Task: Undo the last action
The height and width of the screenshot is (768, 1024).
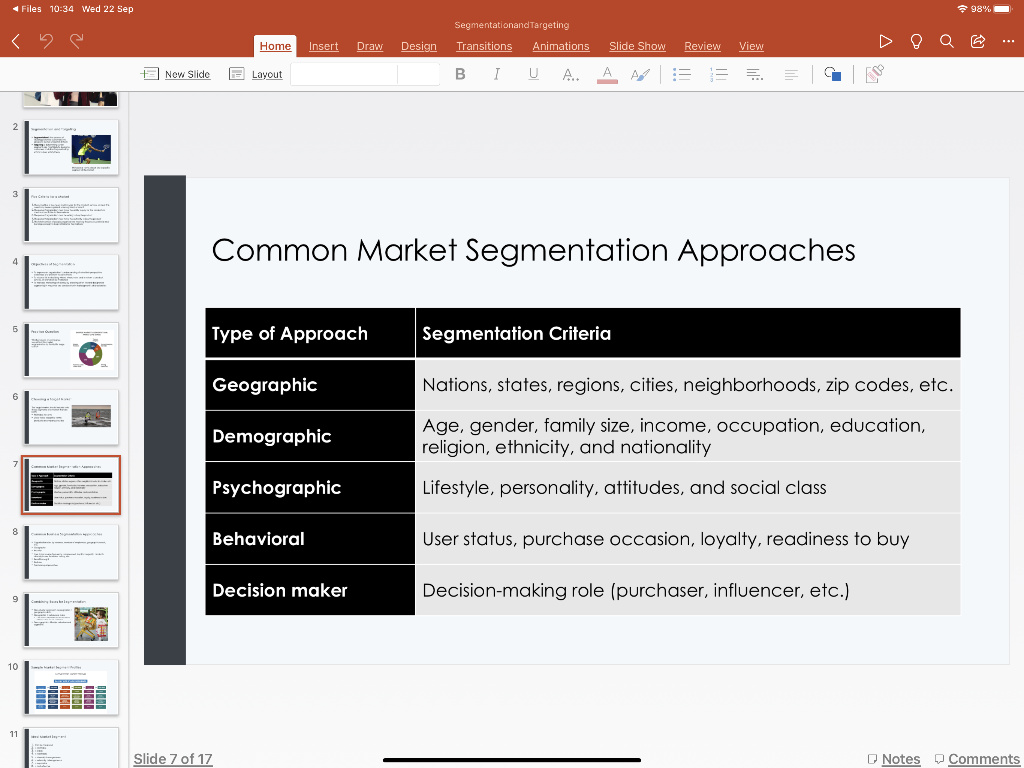Action: click(46, 41)
